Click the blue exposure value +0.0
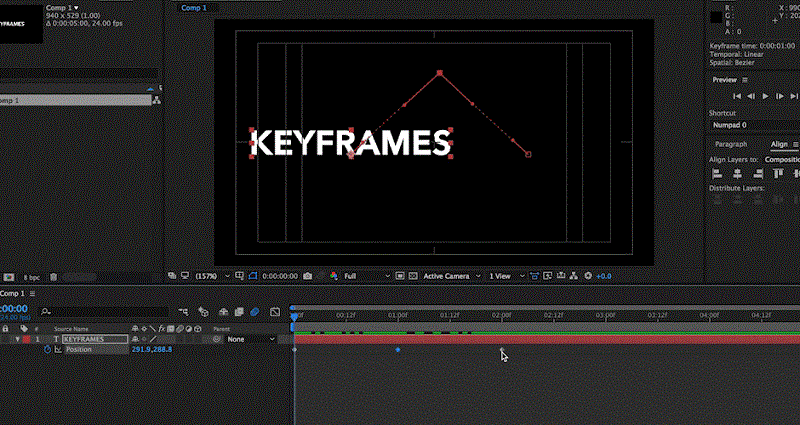The width and height of the screenshot is (800, 425). (604, 276)
